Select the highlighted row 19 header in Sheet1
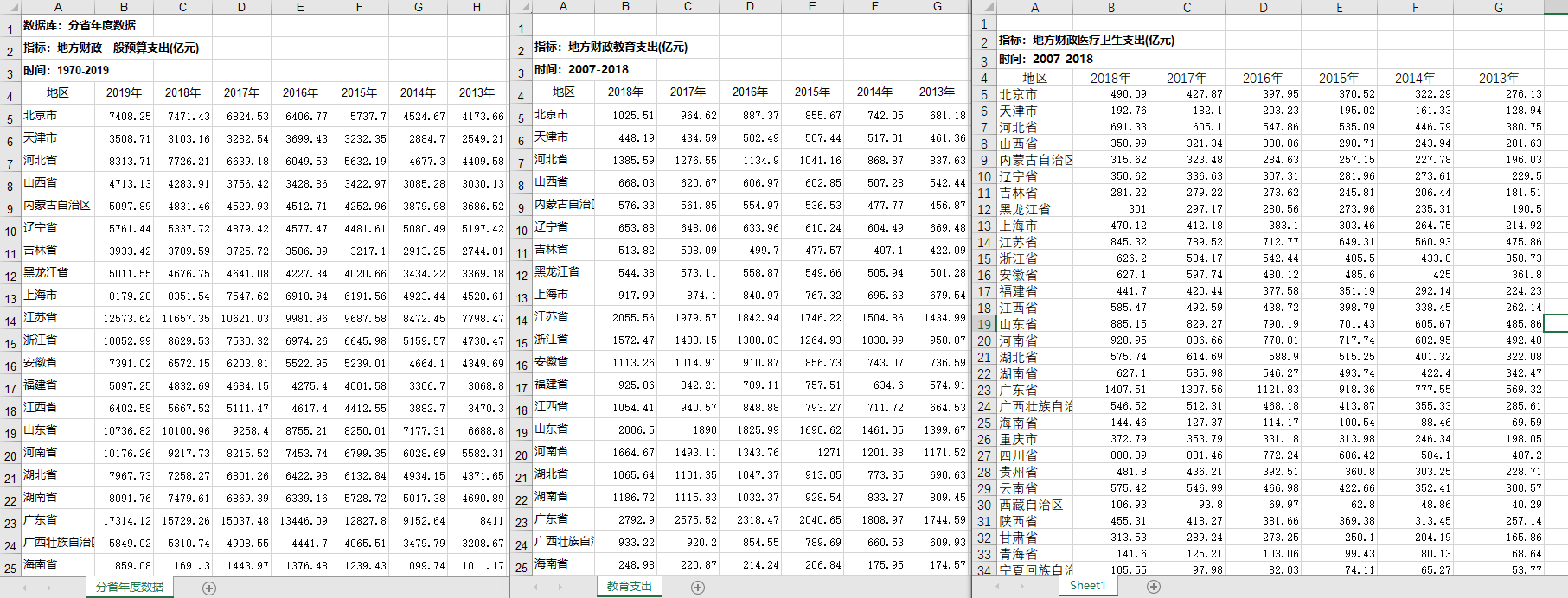Screen dimensions: 1568x598 [985, 324]
